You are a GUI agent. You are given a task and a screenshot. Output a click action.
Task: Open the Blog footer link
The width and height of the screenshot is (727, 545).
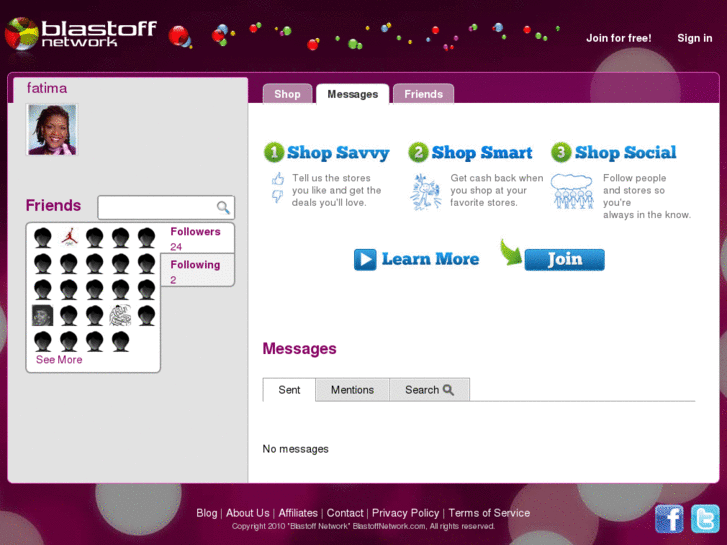207,513
